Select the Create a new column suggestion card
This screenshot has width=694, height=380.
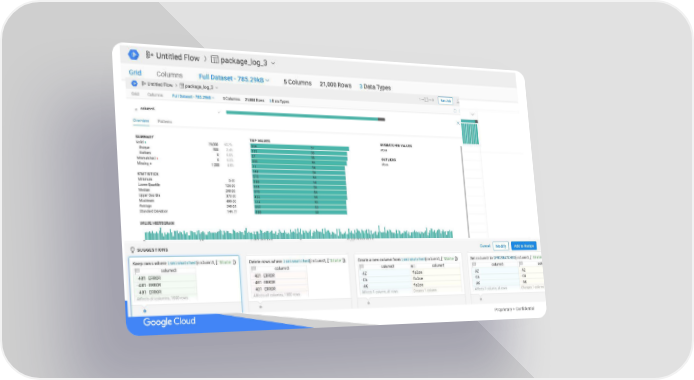click(409, 280)
